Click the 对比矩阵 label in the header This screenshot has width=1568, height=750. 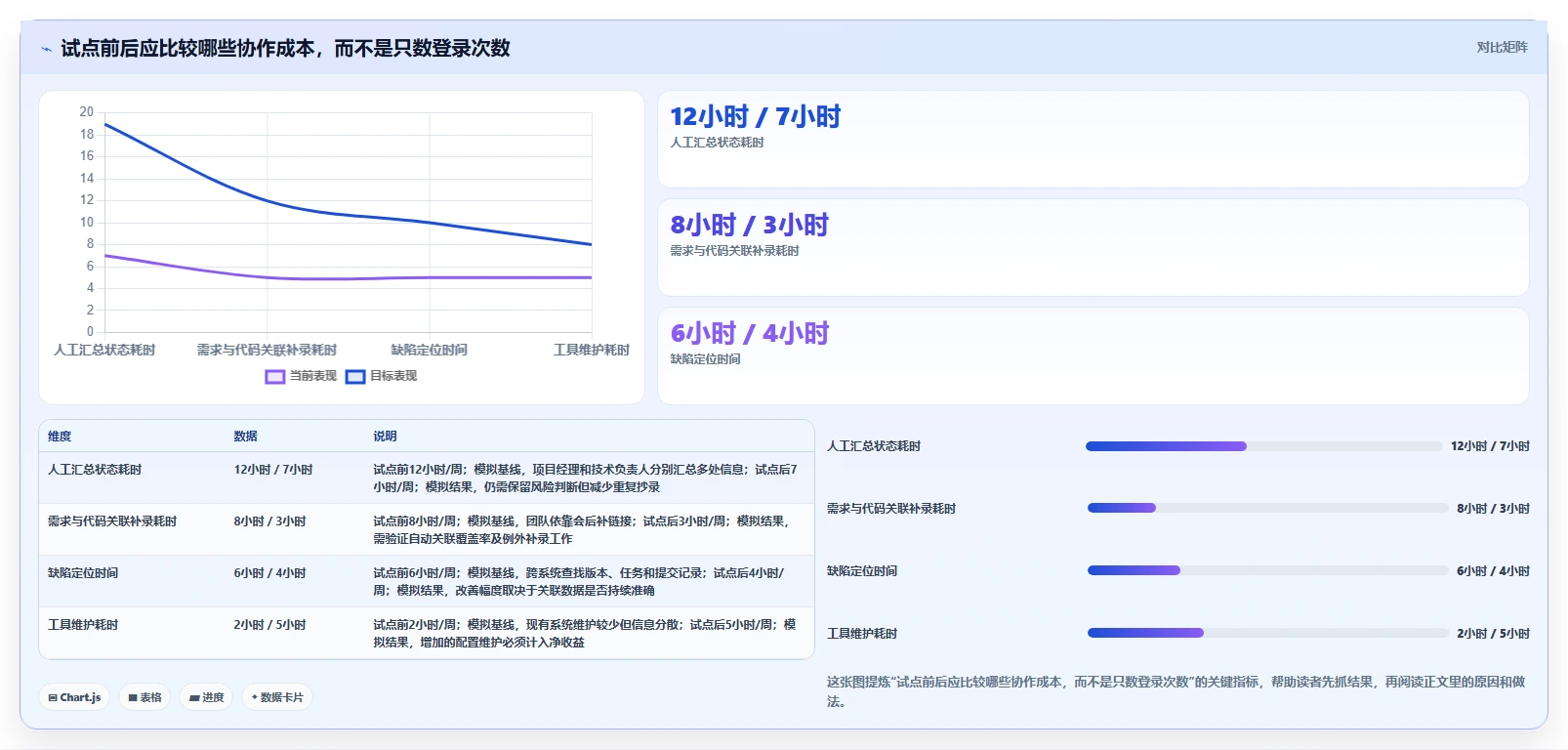click(1502, 47)
